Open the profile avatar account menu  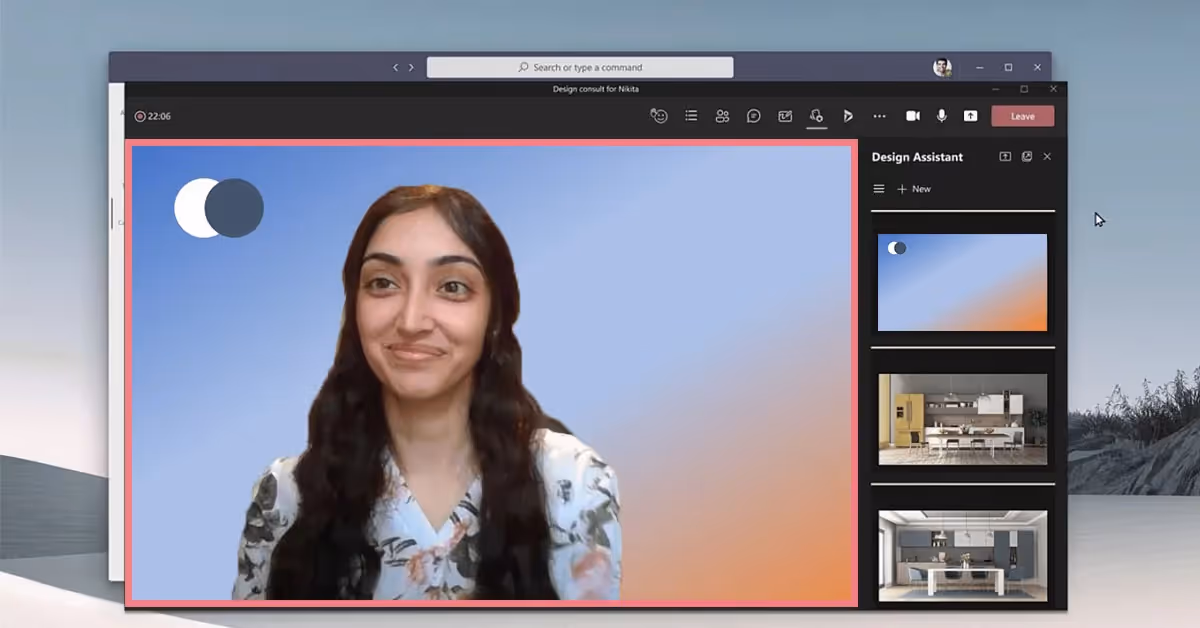coord(941,67)
